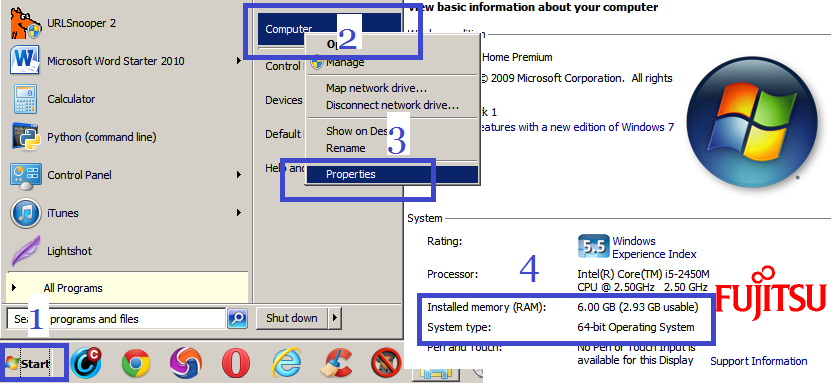This screenshot has width=836, height=386.
Task: Open the Calculator app icon
Action: [x=25, y=99]
